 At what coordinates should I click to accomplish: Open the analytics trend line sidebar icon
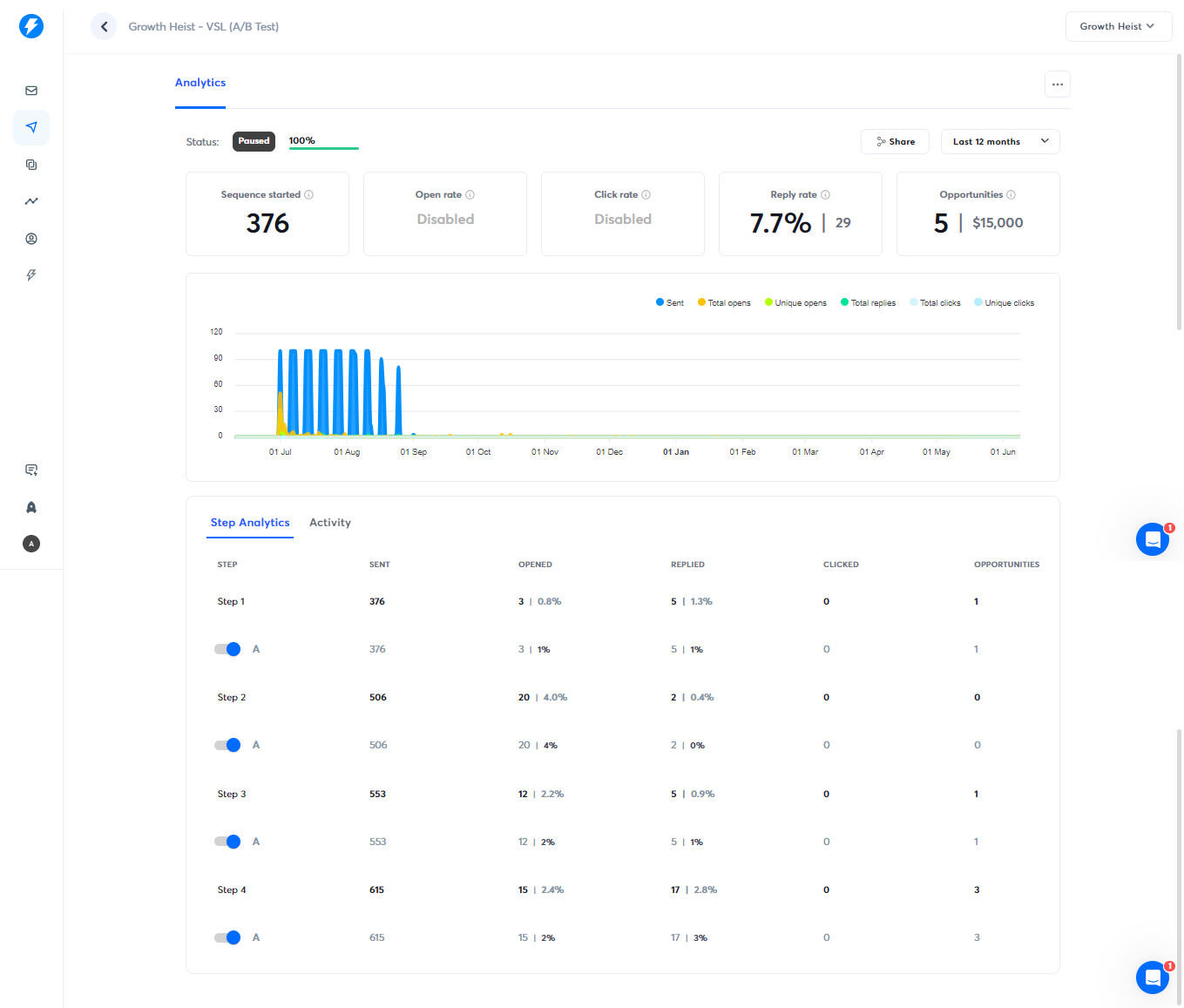point(31,201)
